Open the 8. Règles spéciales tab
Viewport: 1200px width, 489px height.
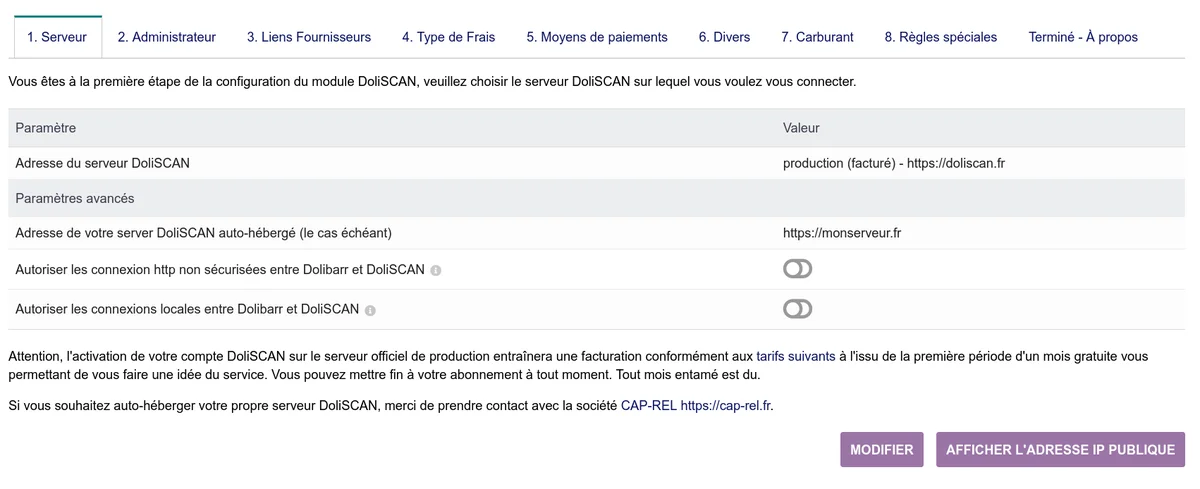(x=941, y=37)
